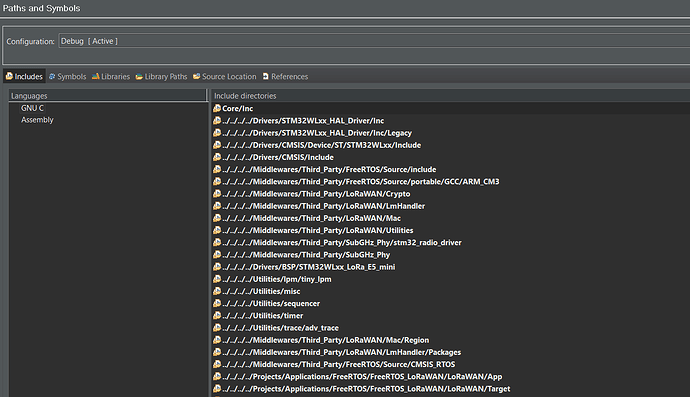This screenshot has width=690, height=397.
Task: Select ../../../../Drivers/STM32WLxx_HAL_Driver/Inc path text
Action: [303, 121]
